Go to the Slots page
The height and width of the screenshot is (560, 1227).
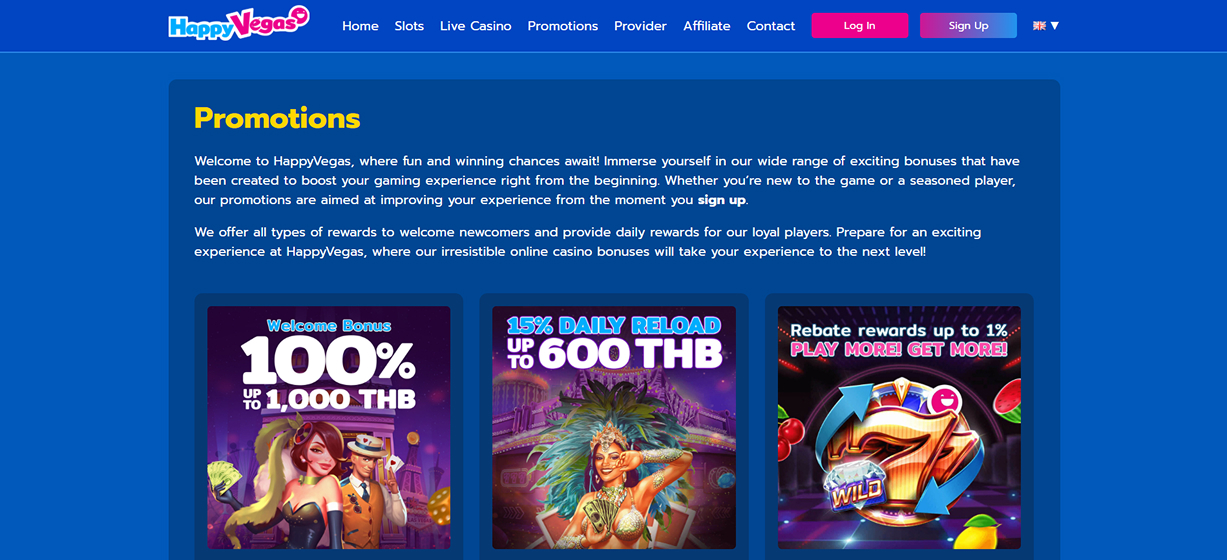pyautogui.click(x=409, y=26)
